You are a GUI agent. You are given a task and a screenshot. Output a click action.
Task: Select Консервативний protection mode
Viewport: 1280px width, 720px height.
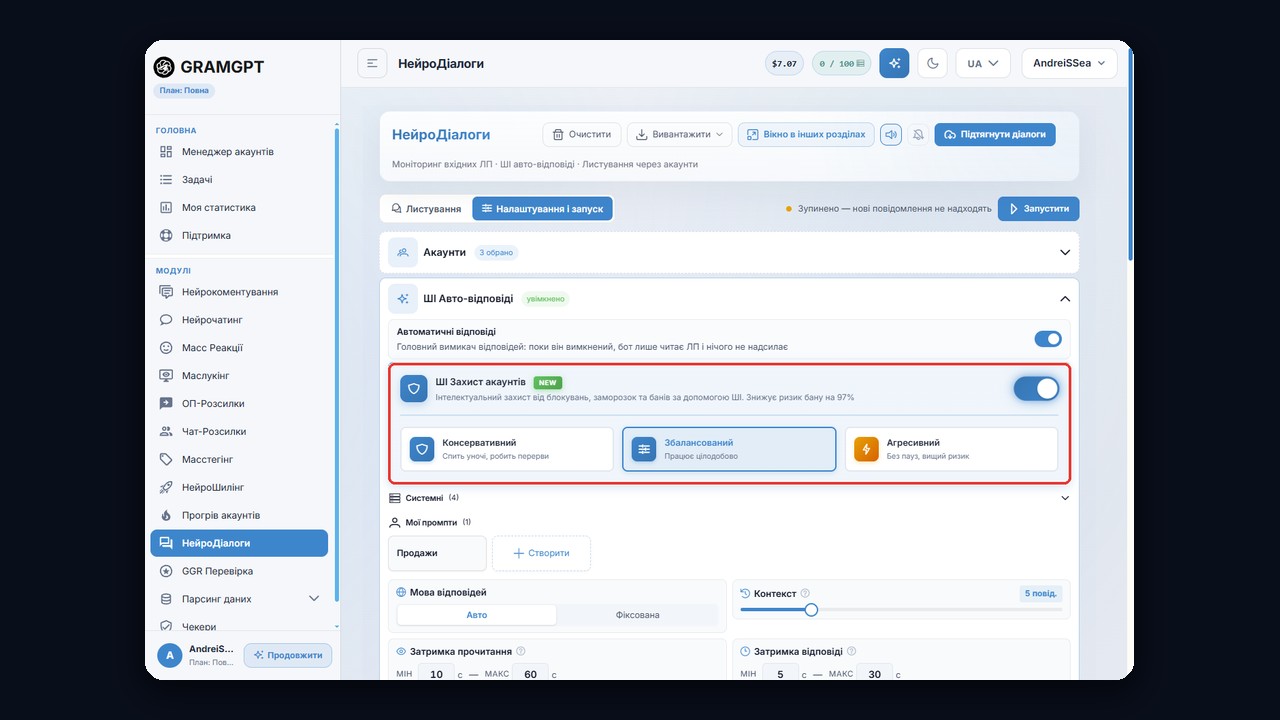coord(507,449)
